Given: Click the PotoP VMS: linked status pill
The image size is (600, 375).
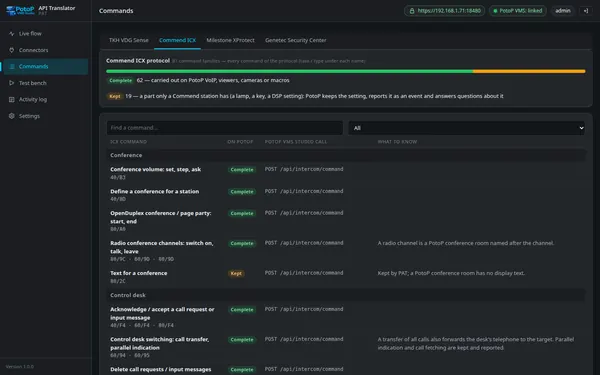Looking at the screenshot, I should [x=518, y=11].
